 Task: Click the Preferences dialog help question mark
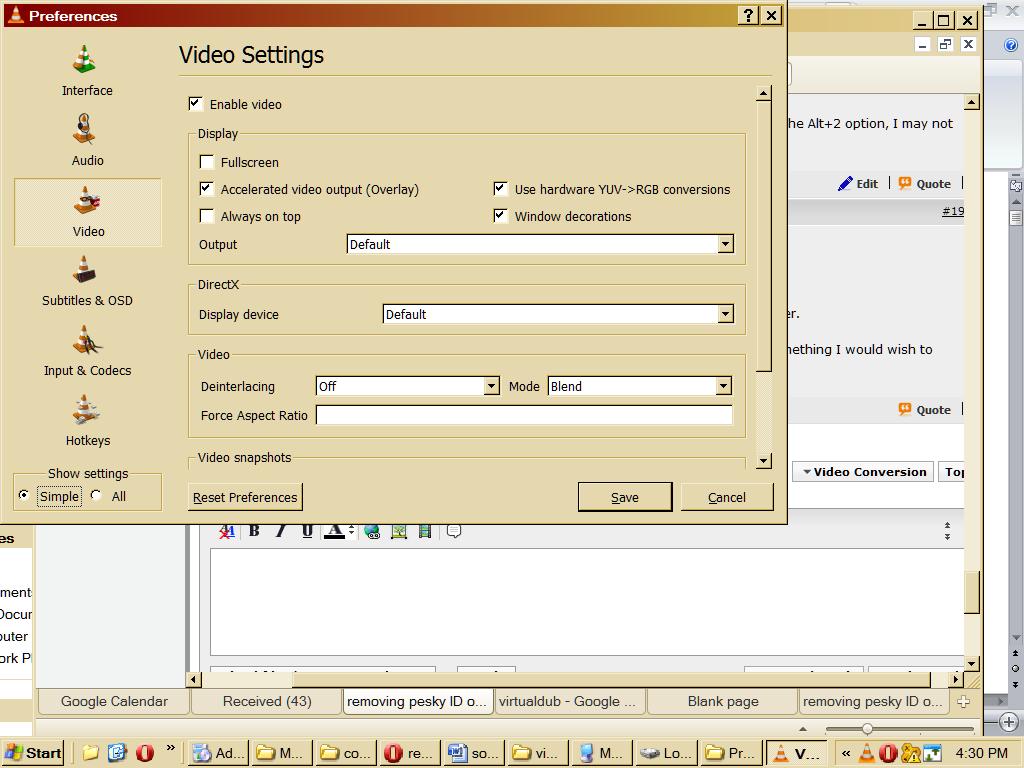(748, 15)
